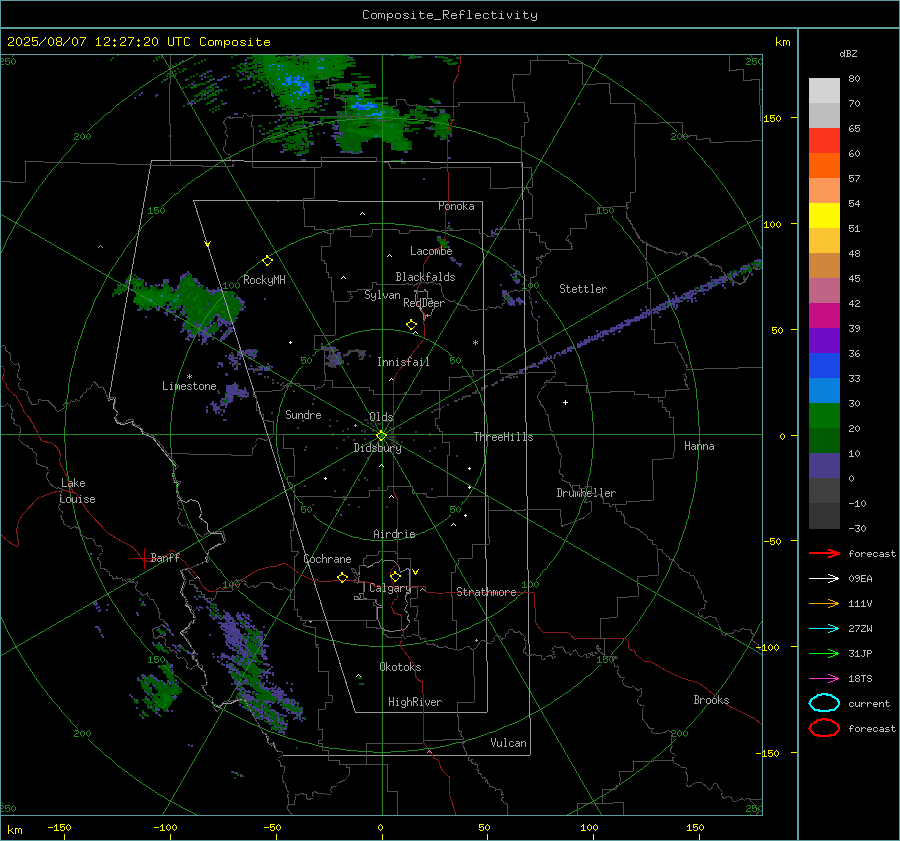900x841 pixels.
Task: Select the yellow diamond marker below Cochrane
Action: [x=342, y=577]
